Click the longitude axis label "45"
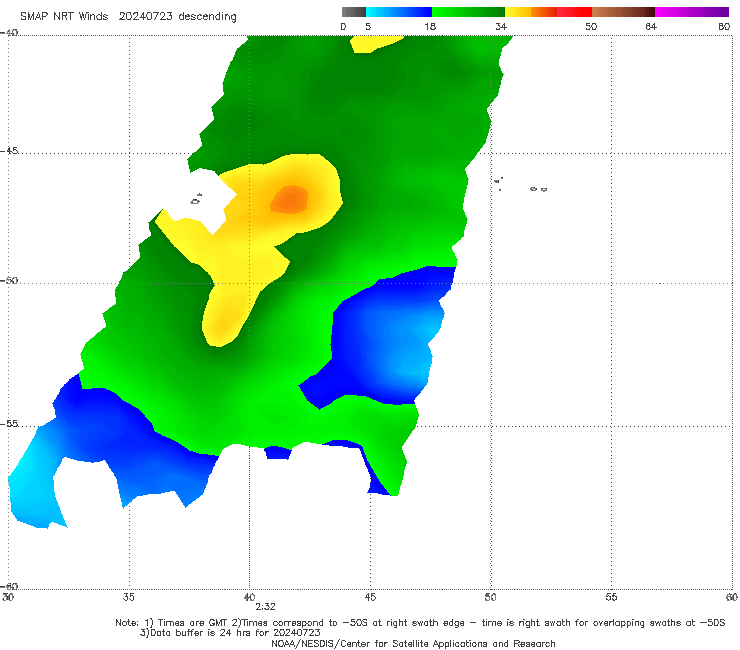Viewport: 740px width, 650px height. point(370,597)
